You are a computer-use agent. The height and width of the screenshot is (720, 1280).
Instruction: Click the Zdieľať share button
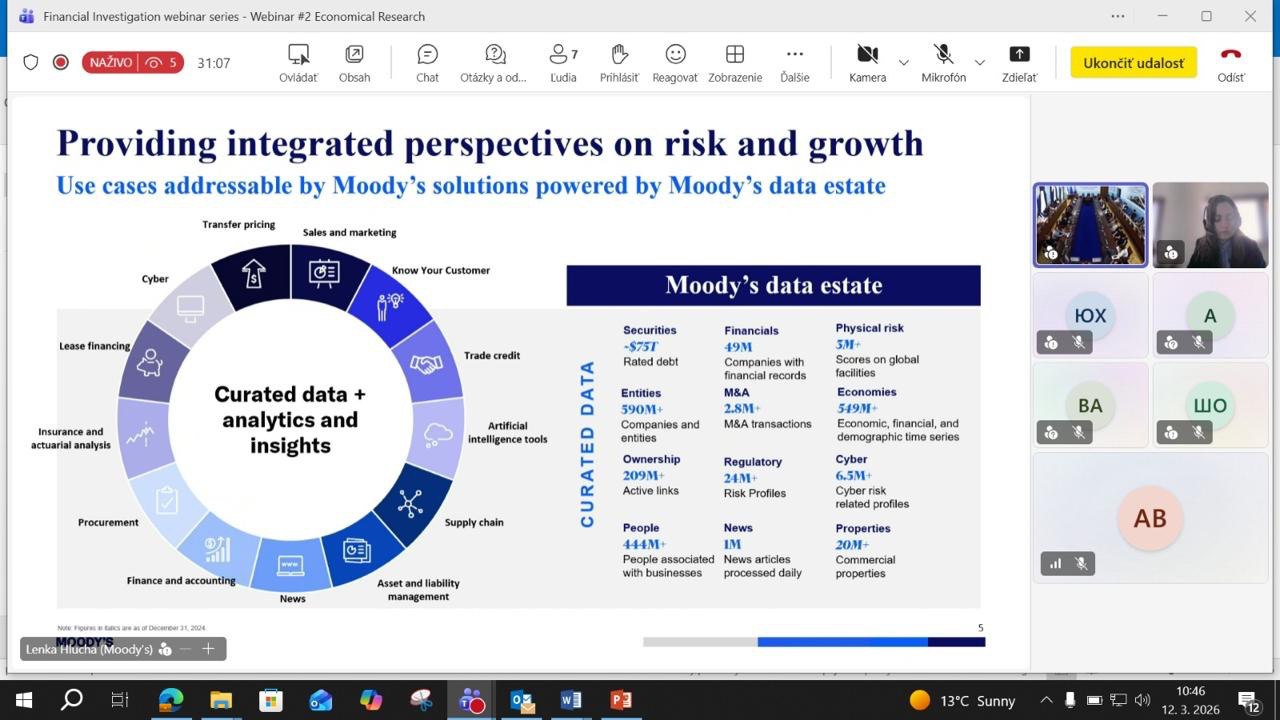point(1019,63)
